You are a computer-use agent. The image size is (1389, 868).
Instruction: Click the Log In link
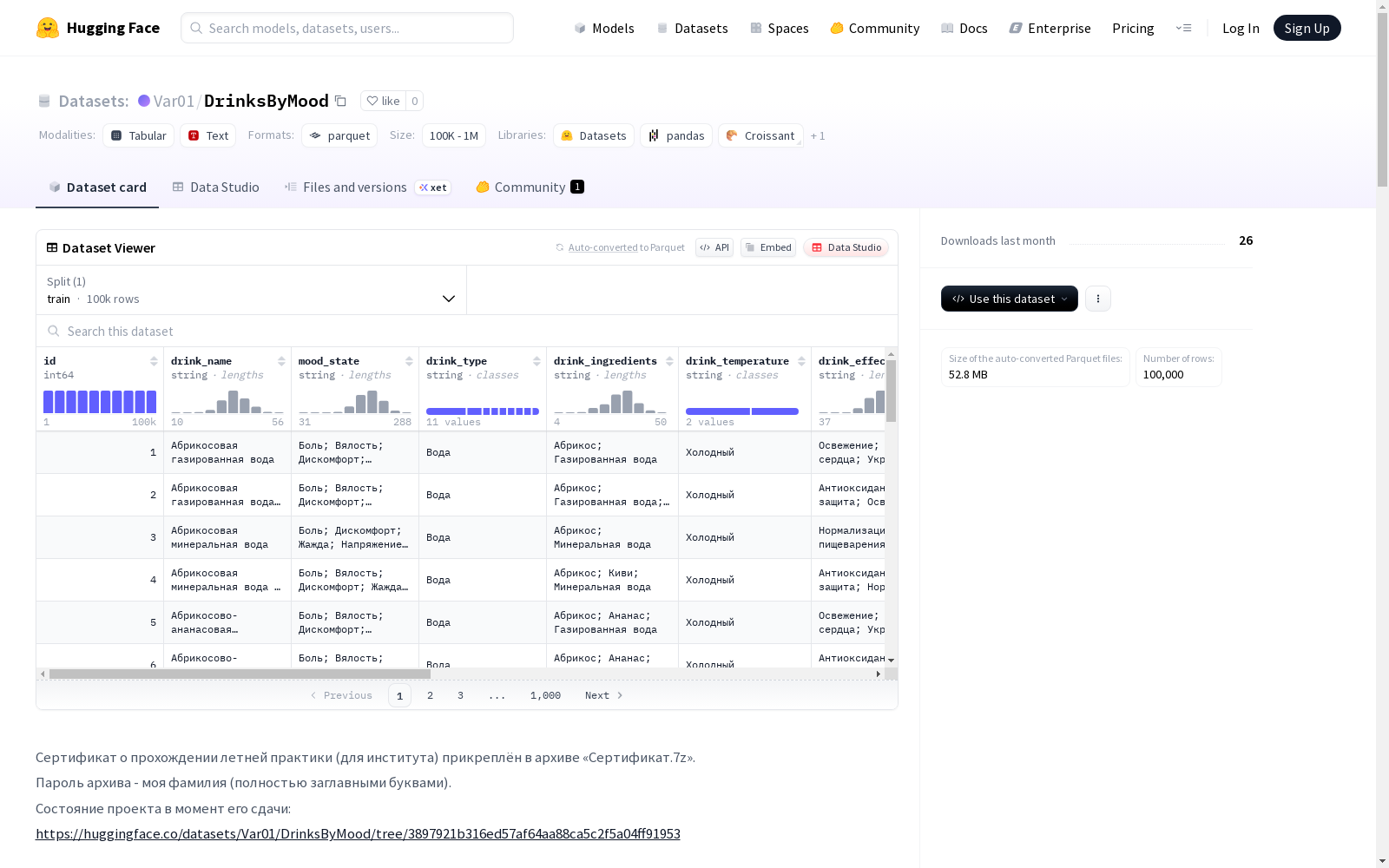1241,28
